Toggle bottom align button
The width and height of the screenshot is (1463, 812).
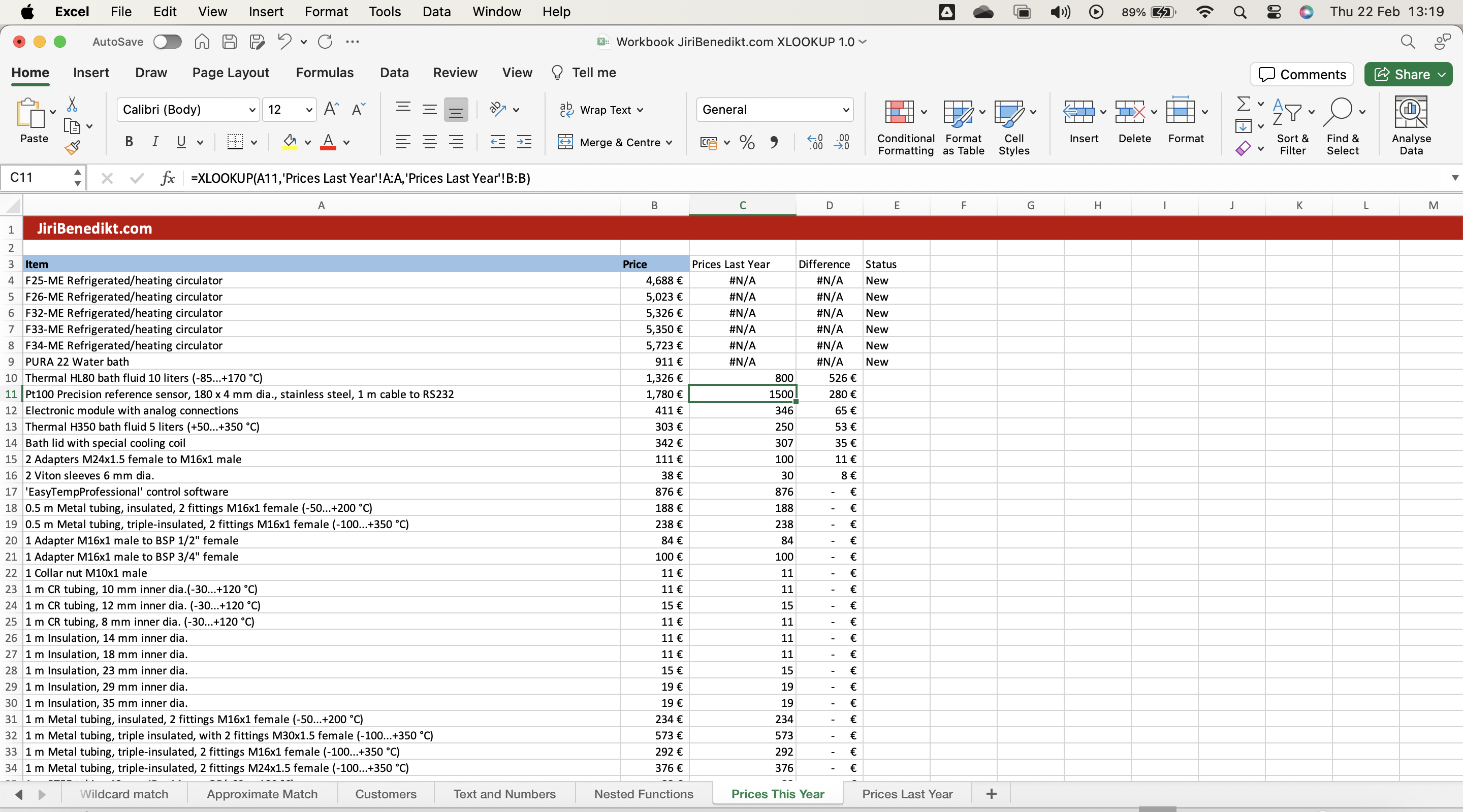[x=456, y=110]
